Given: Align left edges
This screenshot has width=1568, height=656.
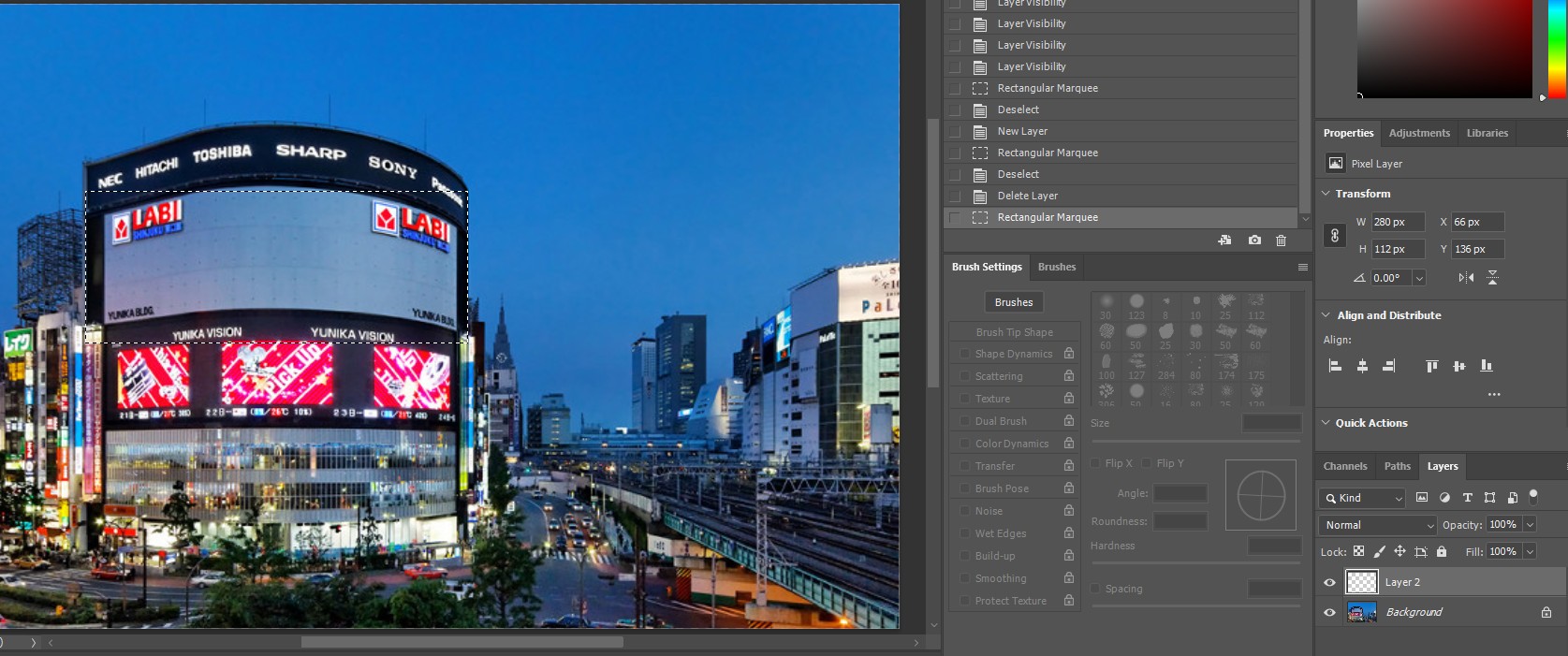Looking at the screenshot, I should click(x=1336, y=366).
